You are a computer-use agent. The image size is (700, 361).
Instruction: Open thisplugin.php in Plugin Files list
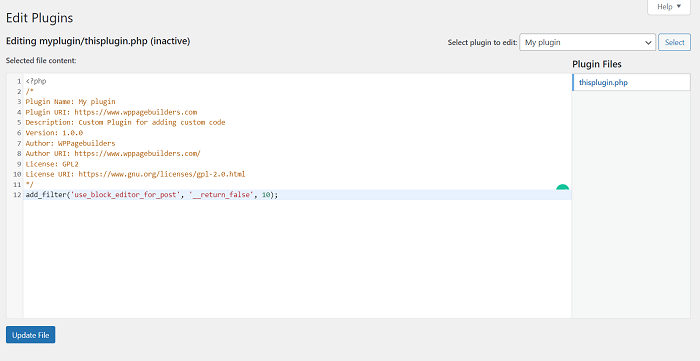603,83
